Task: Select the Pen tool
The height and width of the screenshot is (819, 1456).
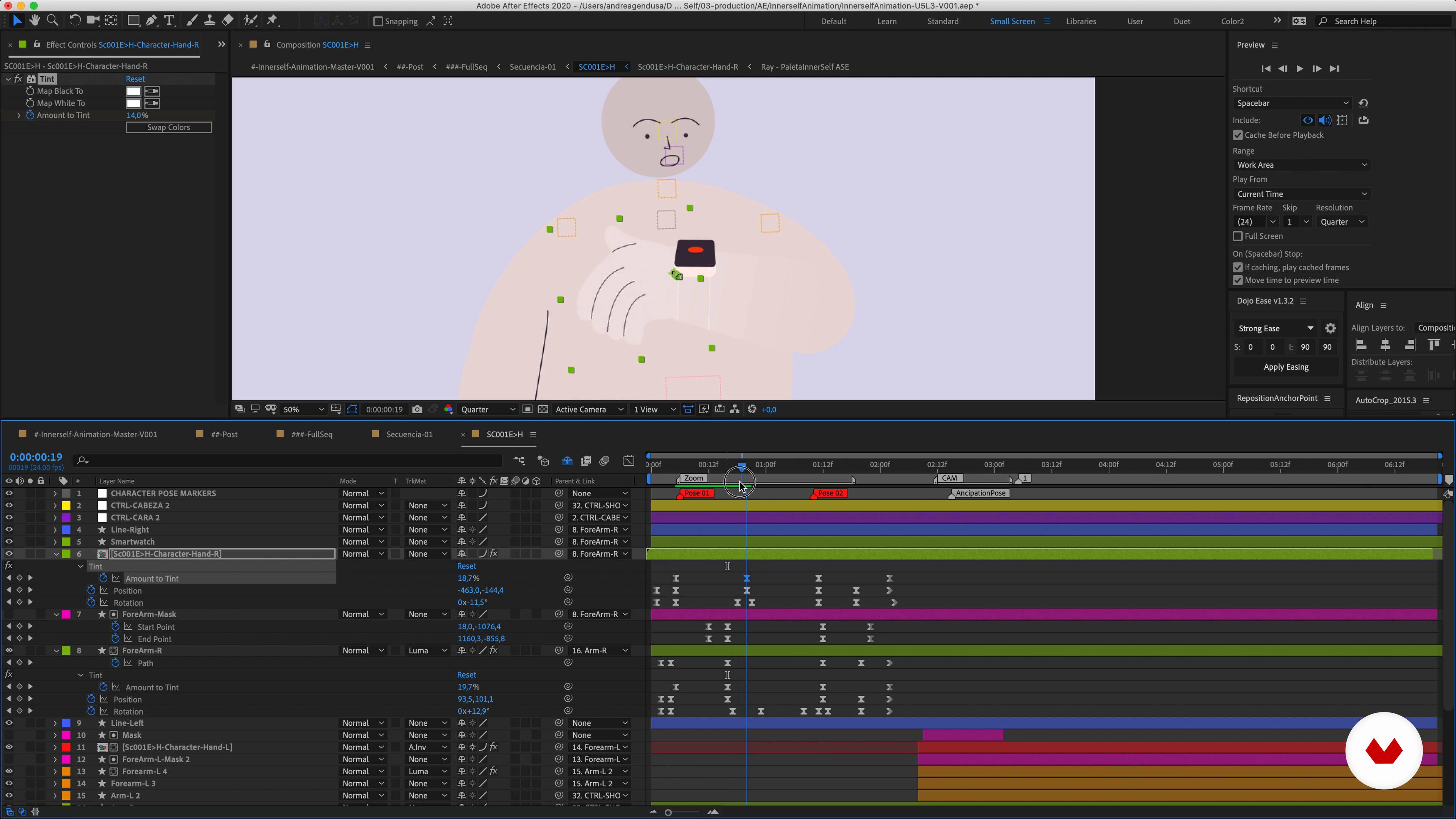Action: click(x=151, y=21)
